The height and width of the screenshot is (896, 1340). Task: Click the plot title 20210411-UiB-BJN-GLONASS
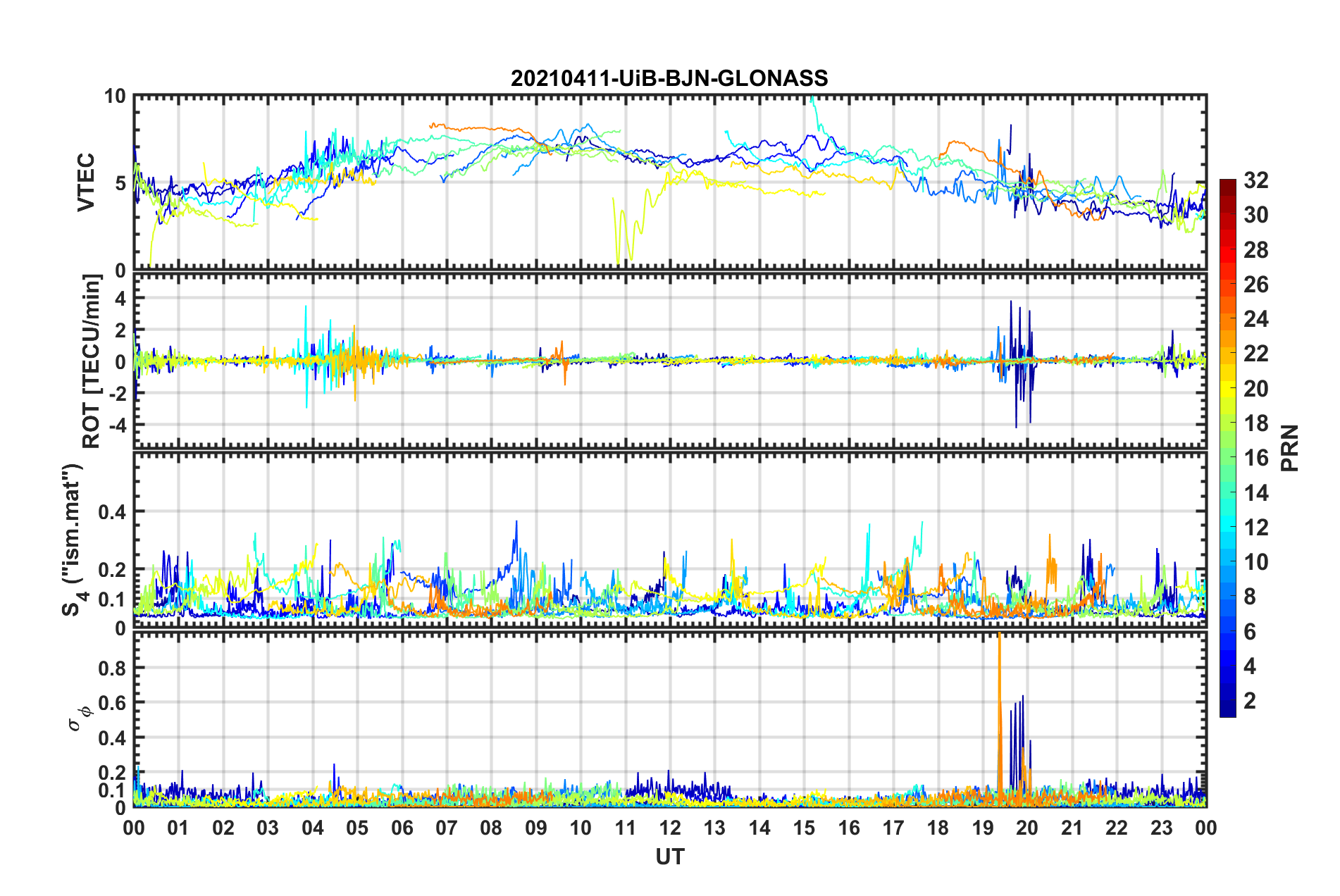[x=669, y=78]
